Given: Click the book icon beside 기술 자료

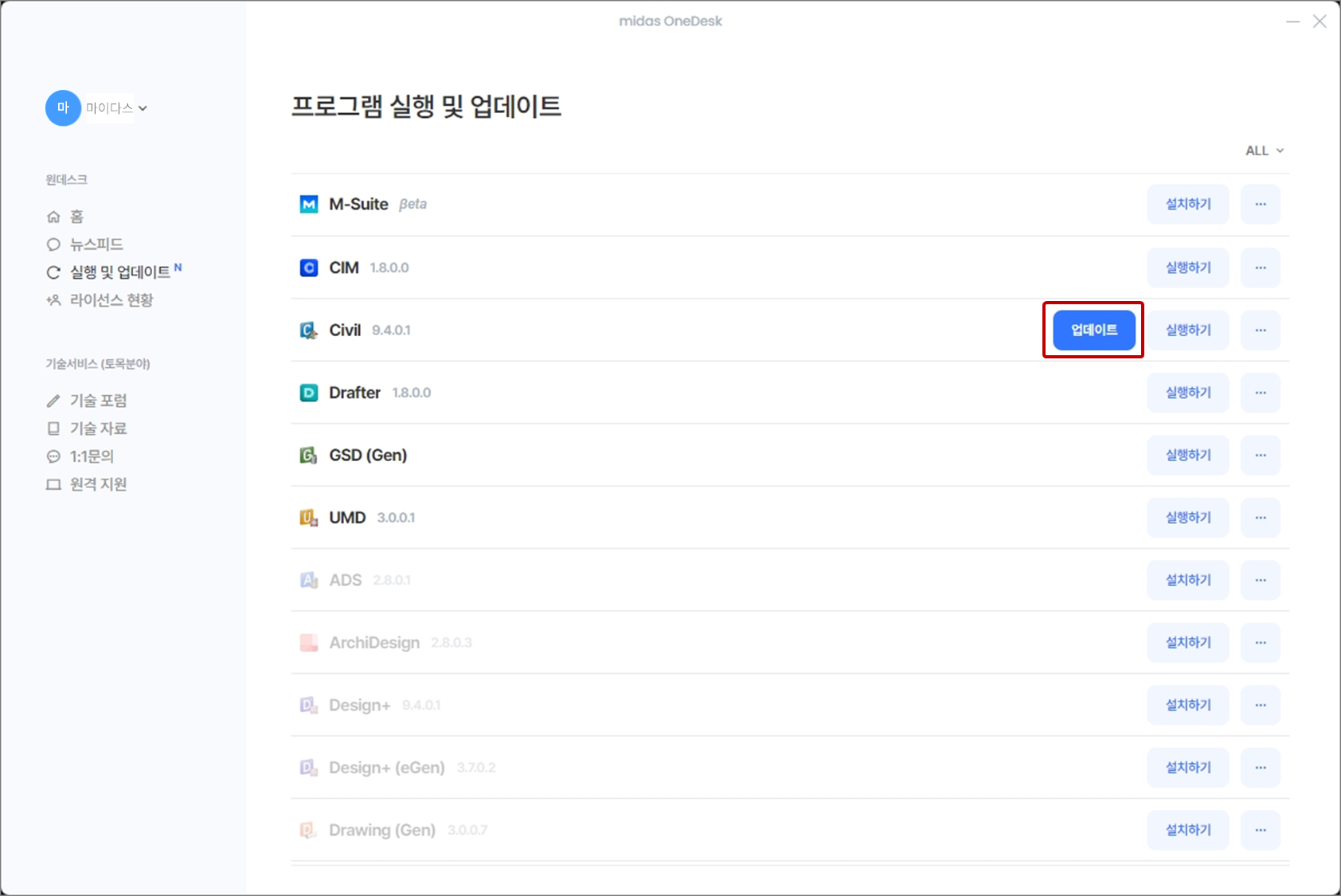Looking at the screenshot, I should click(x=53, y=428).
